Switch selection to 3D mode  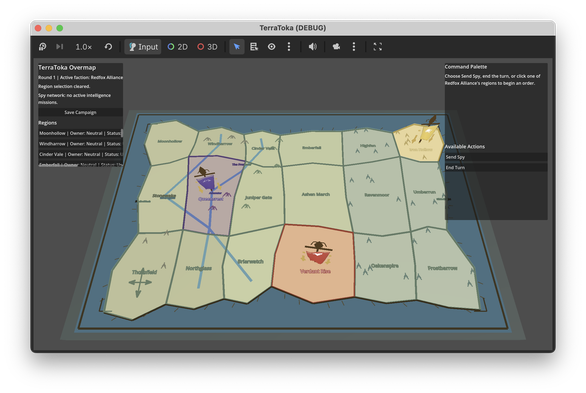click(207, 47)
